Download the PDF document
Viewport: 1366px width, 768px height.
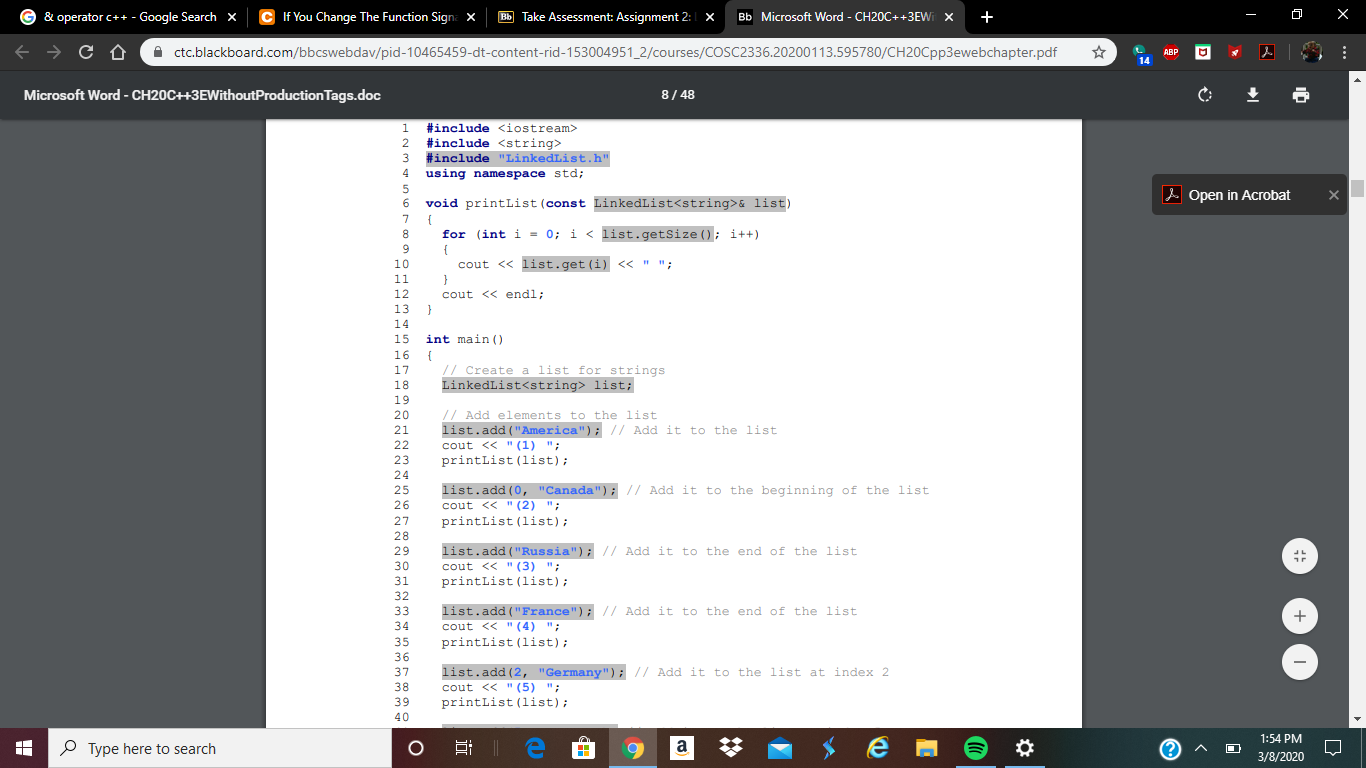click(1252, 95)
